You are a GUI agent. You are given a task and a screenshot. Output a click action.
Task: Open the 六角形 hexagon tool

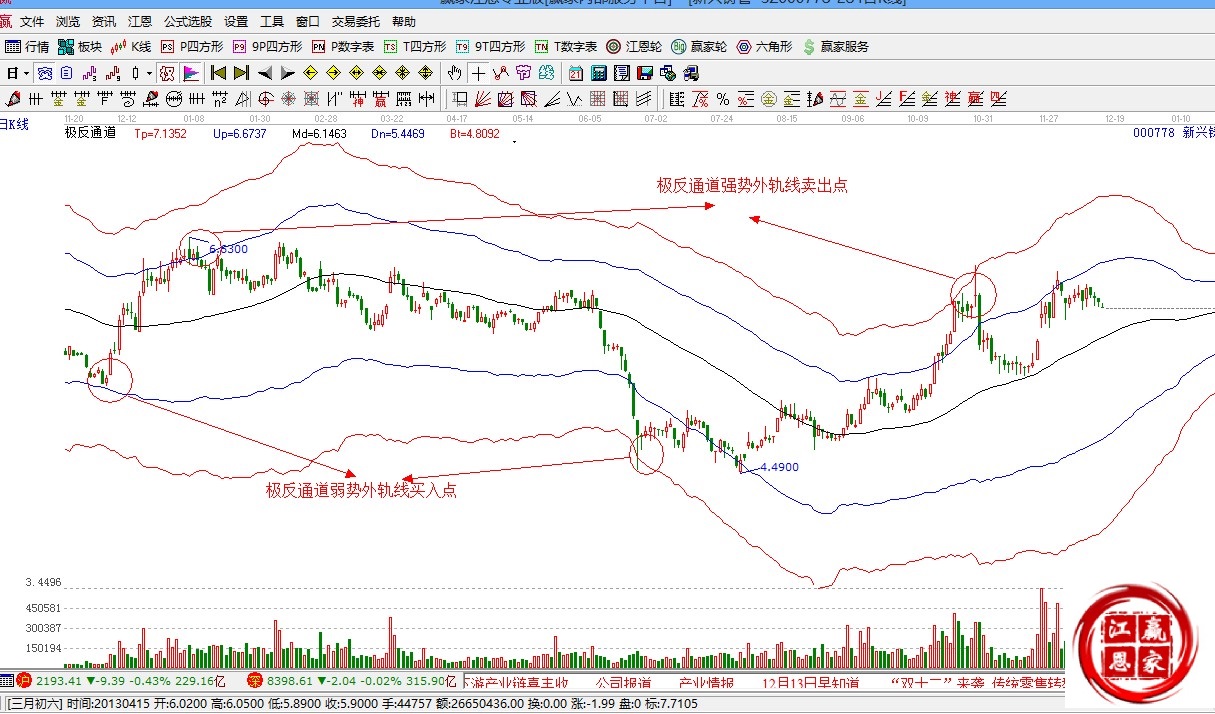click(764, 46)
